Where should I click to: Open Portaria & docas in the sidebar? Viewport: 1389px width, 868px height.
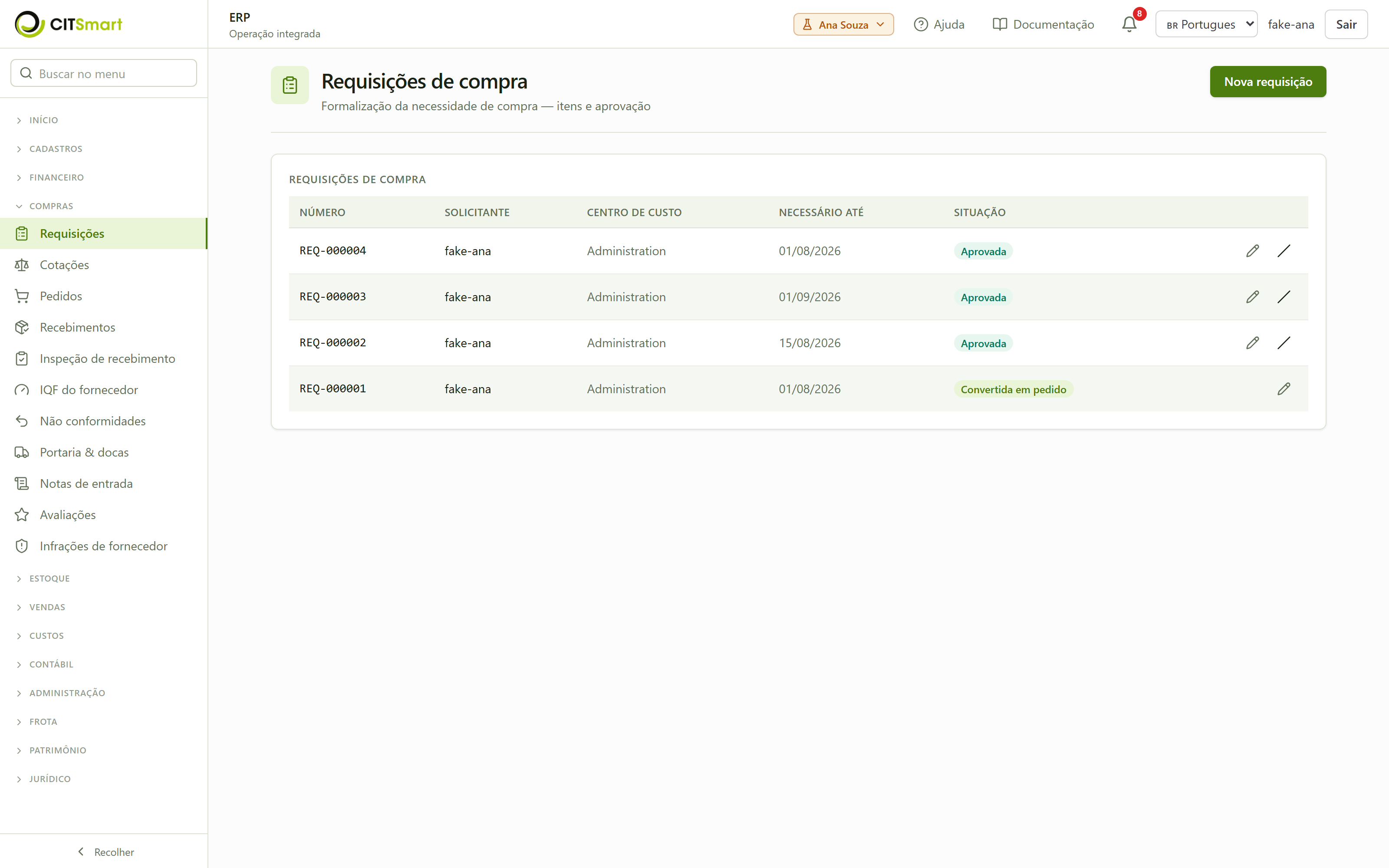click(103, 452)
